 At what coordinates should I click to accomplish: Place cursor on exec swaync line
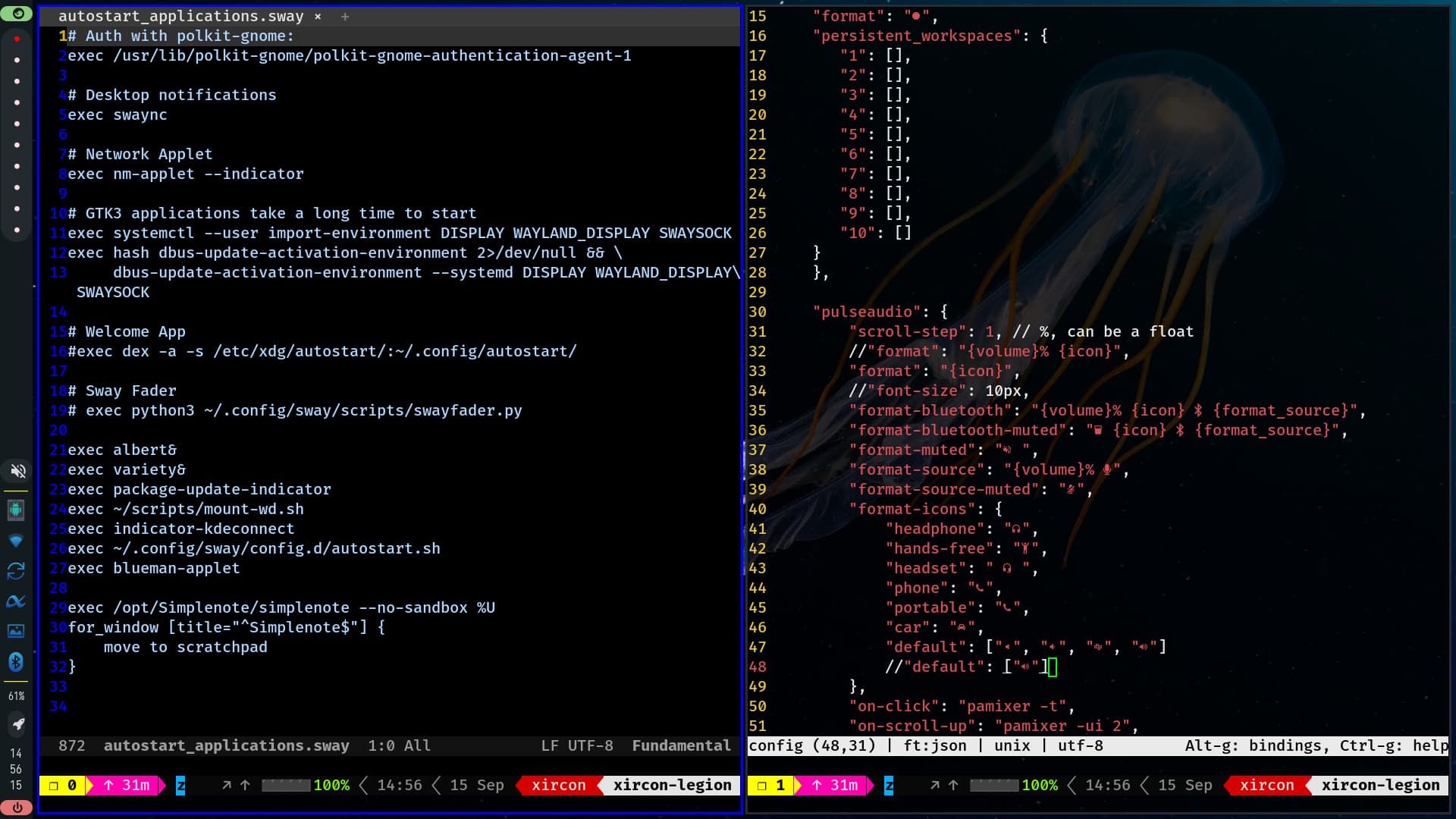[x=118, y=115]
